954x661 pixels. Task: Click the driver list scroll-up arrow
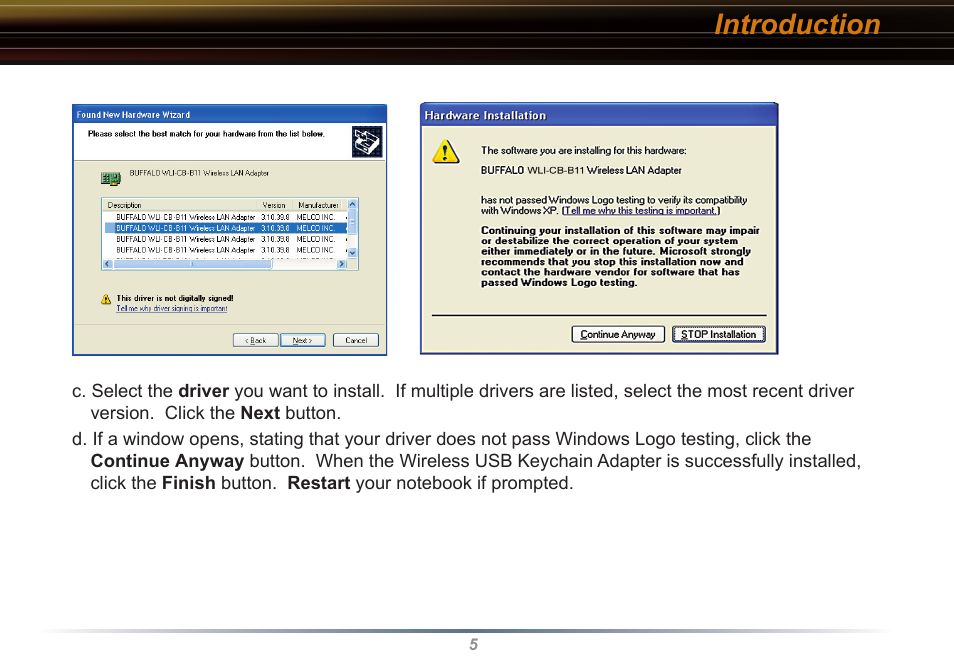click(352, 205)
